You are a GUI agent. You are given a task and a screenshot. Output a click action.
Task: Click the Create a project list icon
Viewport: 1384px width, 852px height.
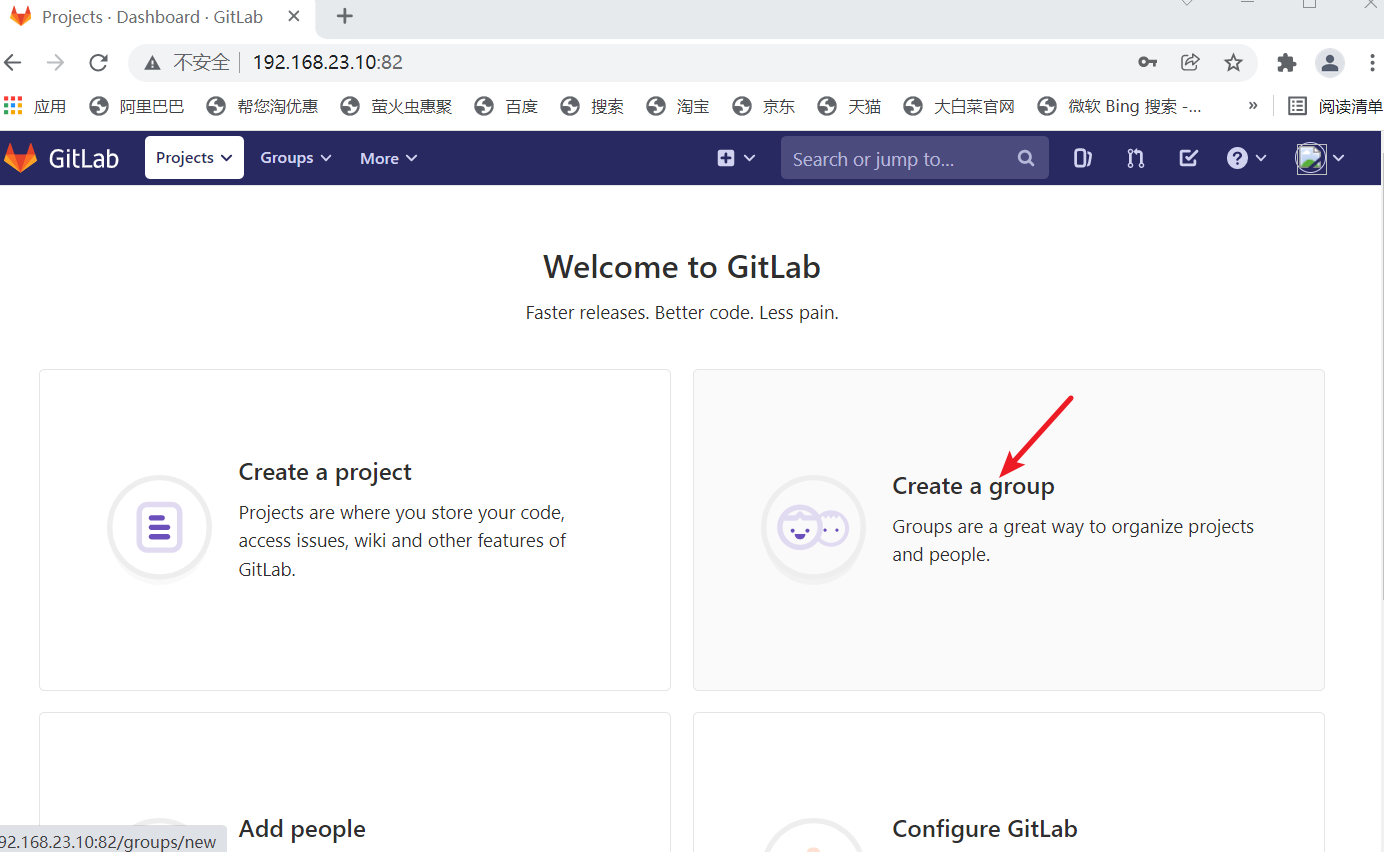pyautogui.click(x=159, y=527)
